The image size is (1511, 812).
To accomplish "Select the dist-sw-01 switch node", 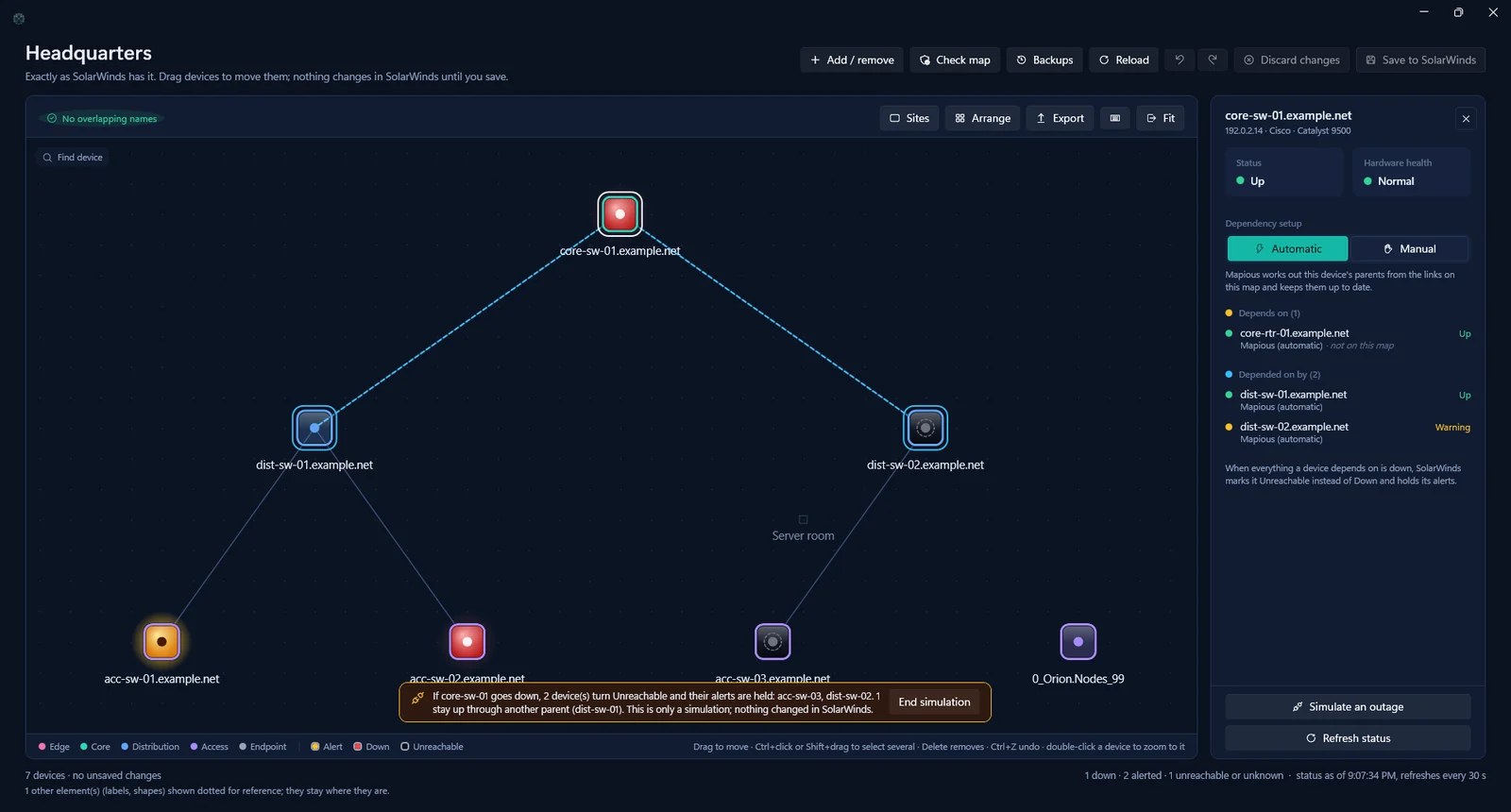I will (x=314, y=428).
